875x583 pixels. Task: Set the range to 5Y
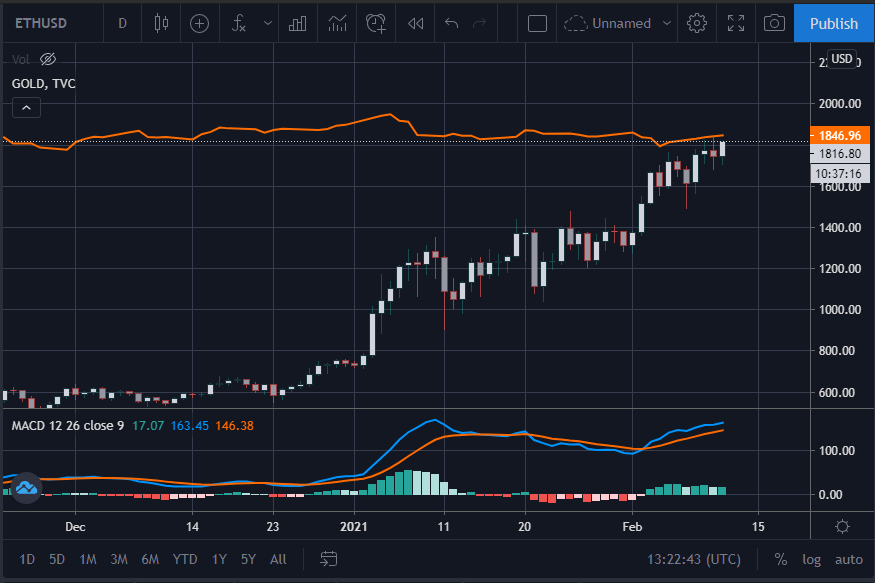[248, 559]
